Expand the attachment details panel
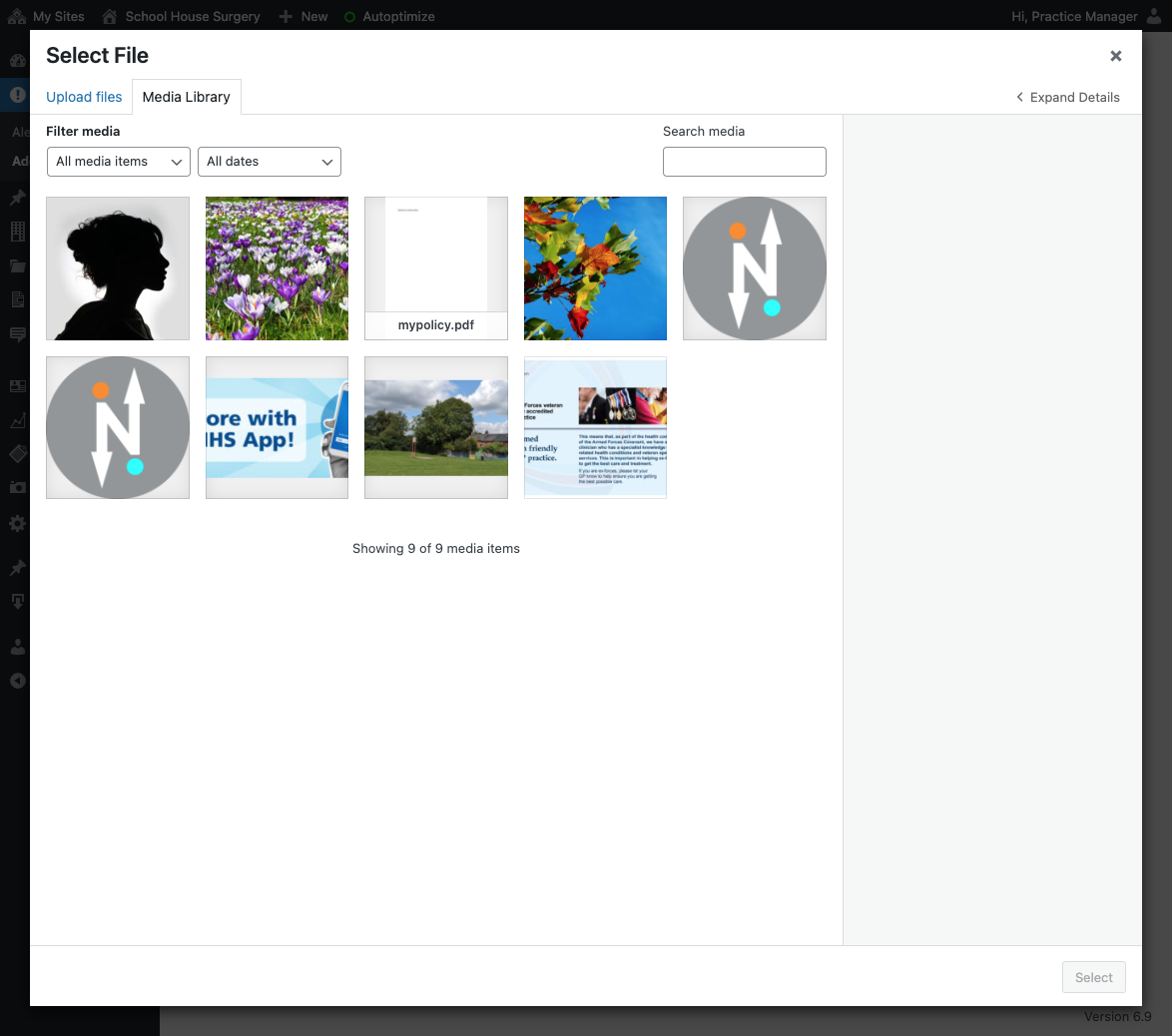This screenshot has height=1036, width=1172. click(1067, 97)
